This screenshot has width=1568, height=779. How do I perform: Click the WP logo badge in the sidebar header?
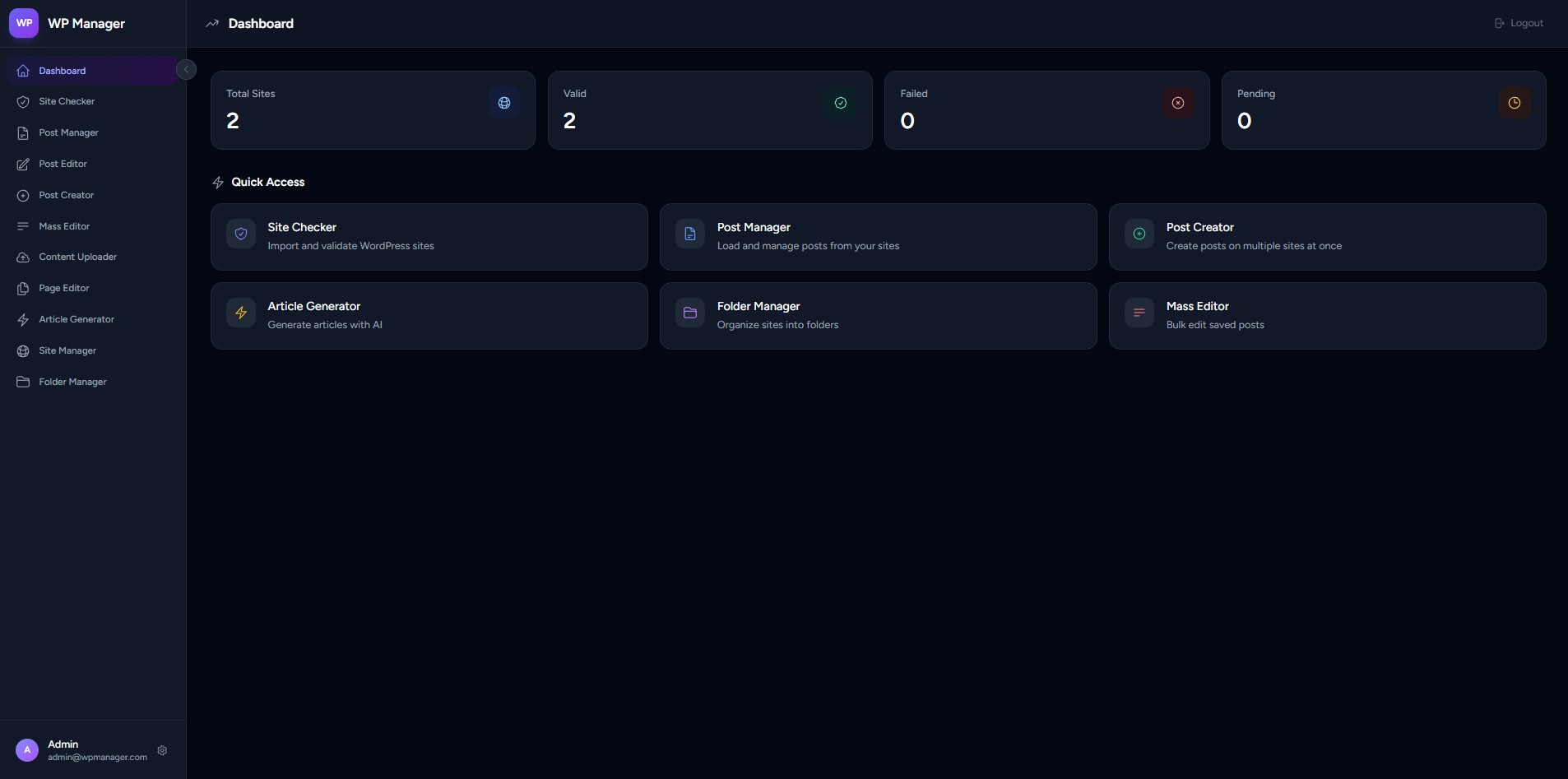point(24,23)
